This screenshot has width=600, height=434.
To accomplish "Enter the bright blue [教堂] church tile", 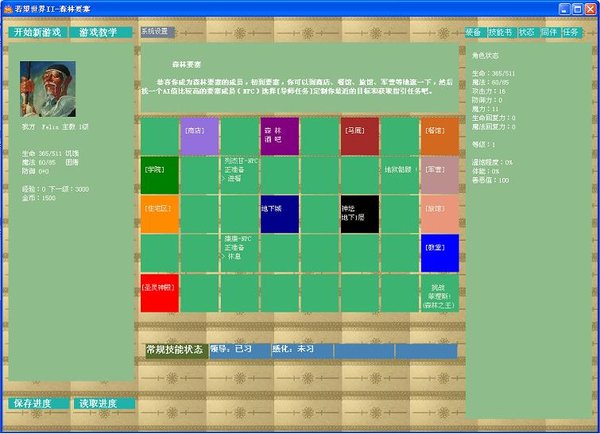I will [440, 253].
